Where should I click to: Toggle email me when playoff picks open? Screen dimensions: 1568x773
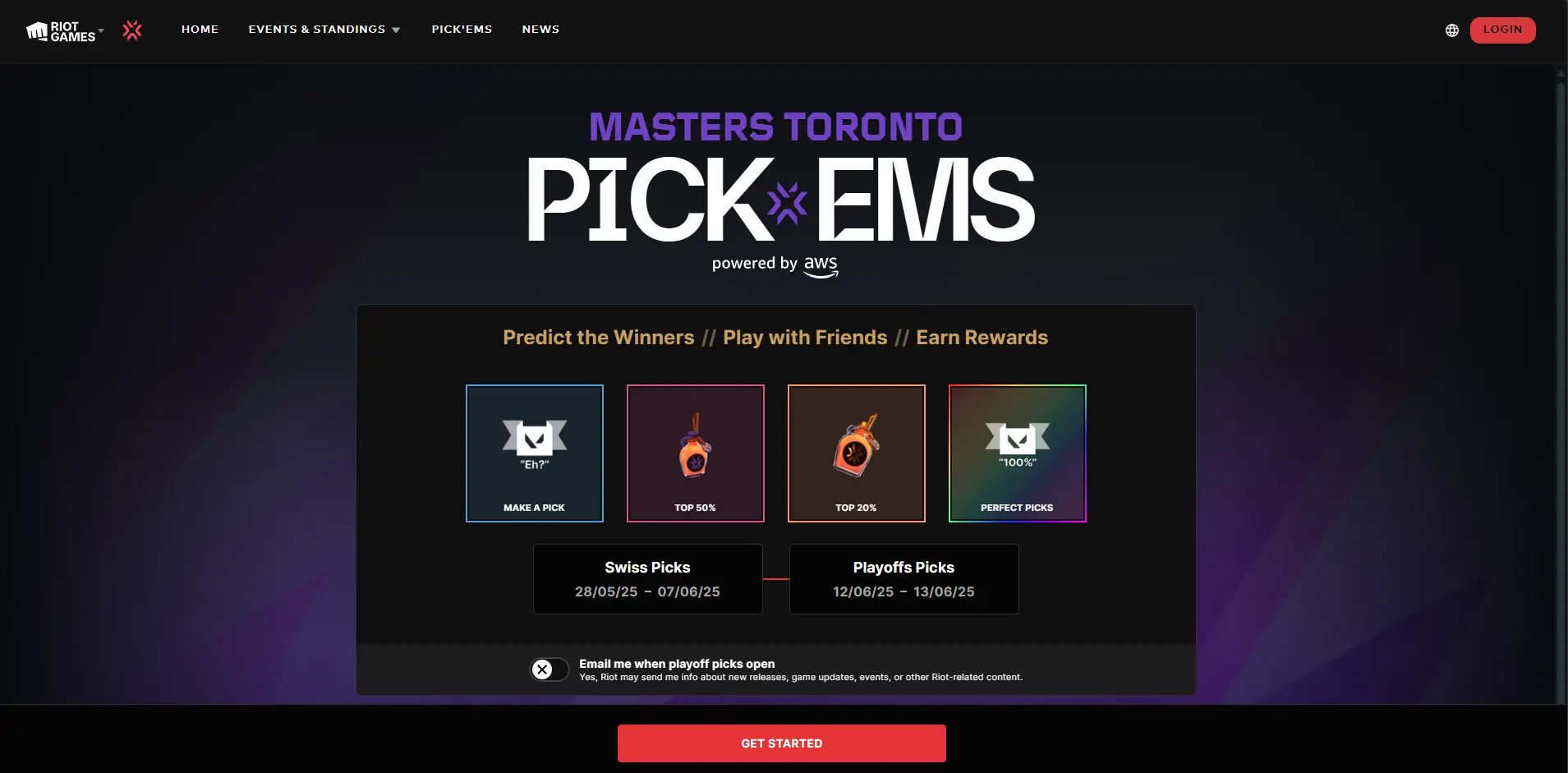[x=549, y=669]
